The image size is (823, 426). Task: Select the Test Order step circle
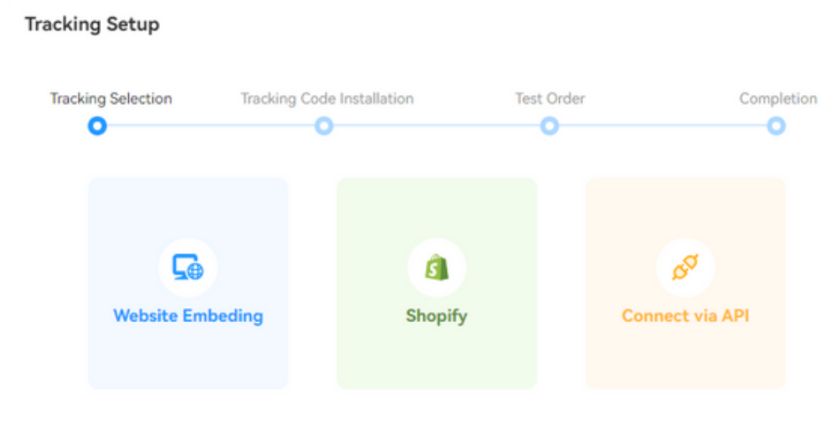point(549,126)
